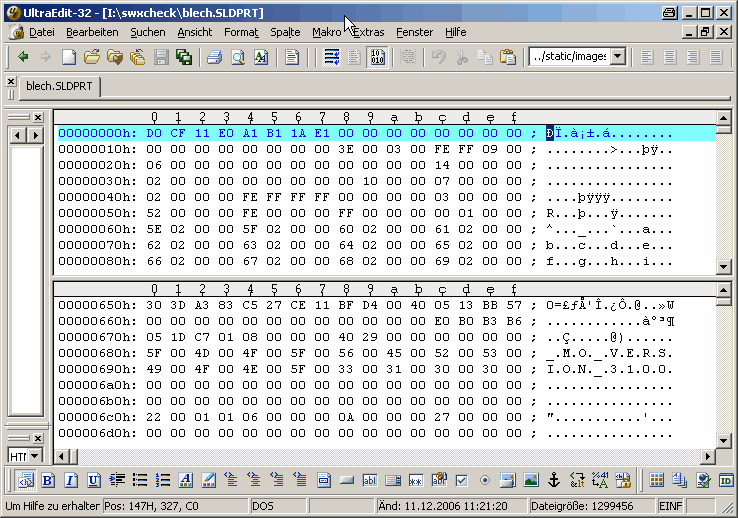This screenshot has height=518, width=738.
Task: Create a new file with toolbar icon
Action: [x=69, y=57]
